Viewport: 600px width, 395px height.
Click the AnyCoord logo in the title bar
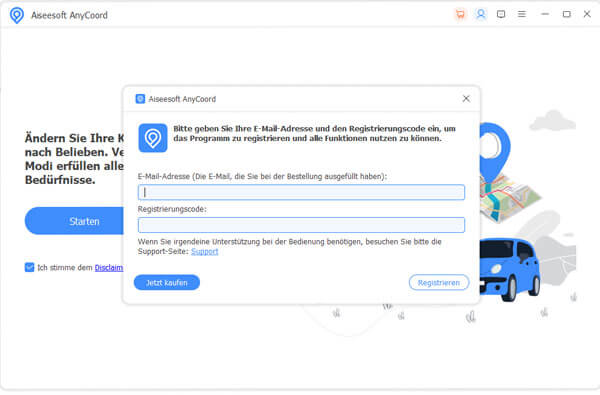pos(16,15)
